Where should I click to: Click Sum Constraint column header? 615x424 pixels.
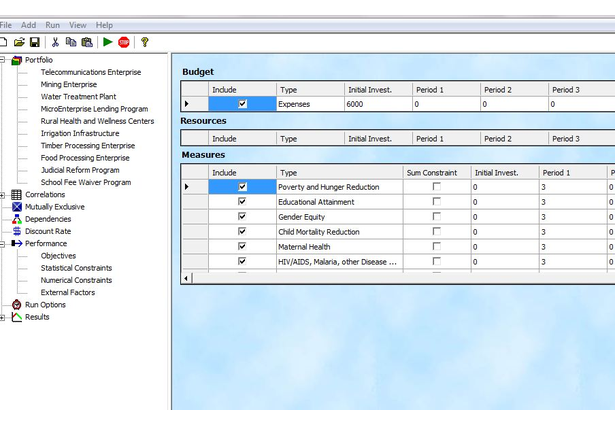(437, 173)
